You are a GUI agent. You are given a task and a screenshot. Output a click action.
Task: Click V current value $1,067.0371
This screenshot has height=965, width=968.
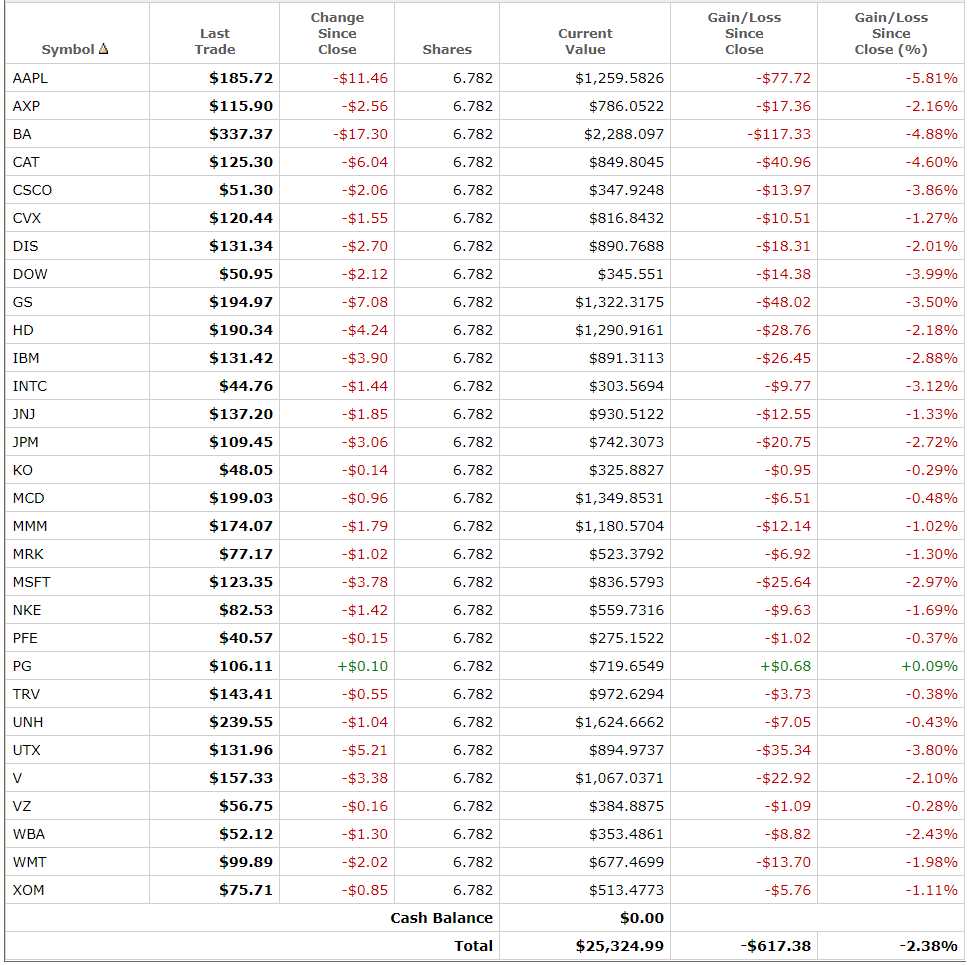click(619, 778)
